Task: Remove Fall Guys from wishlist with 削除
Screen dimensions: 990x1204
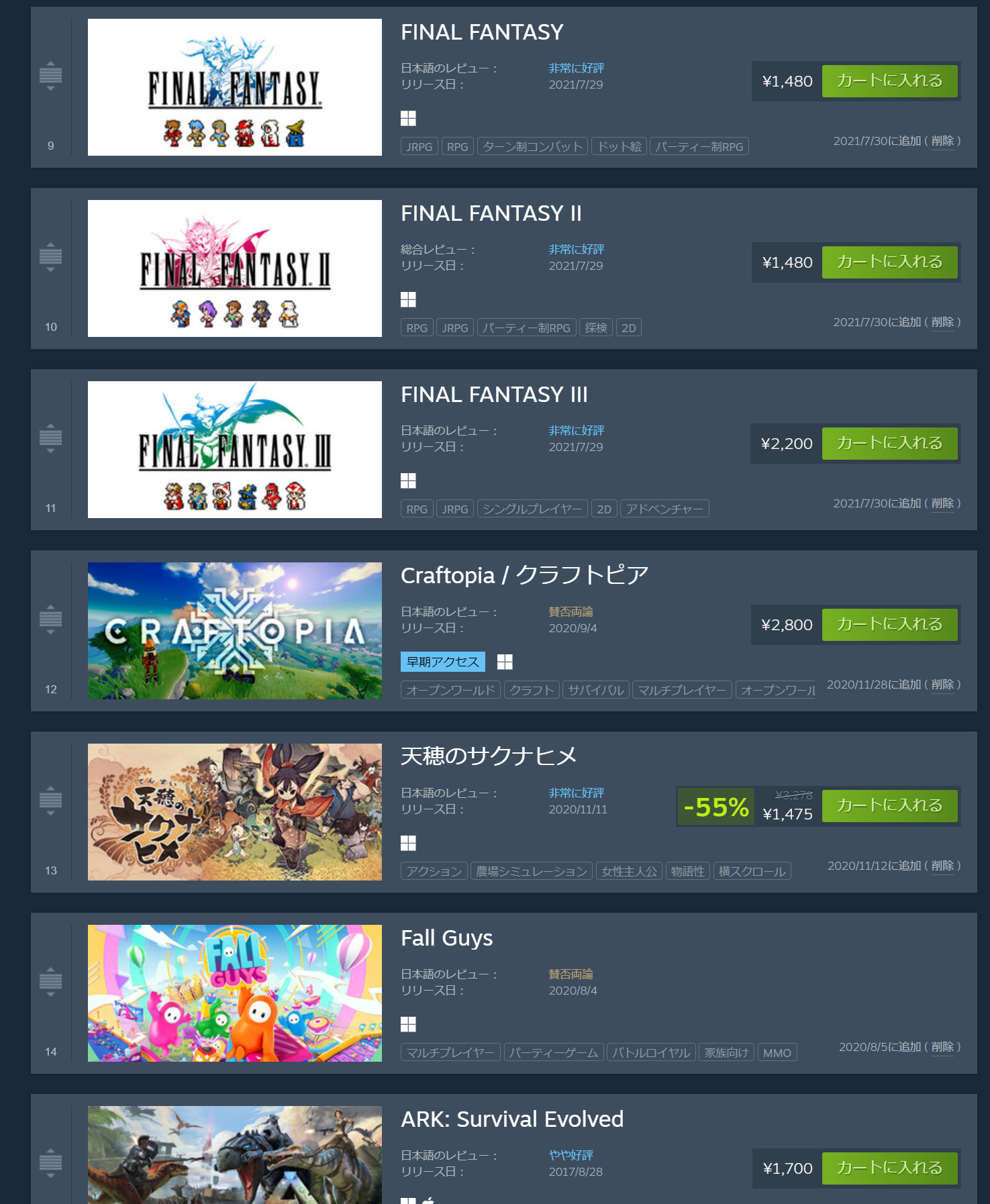Action: pyautogui.click(x=942, y=1047)
